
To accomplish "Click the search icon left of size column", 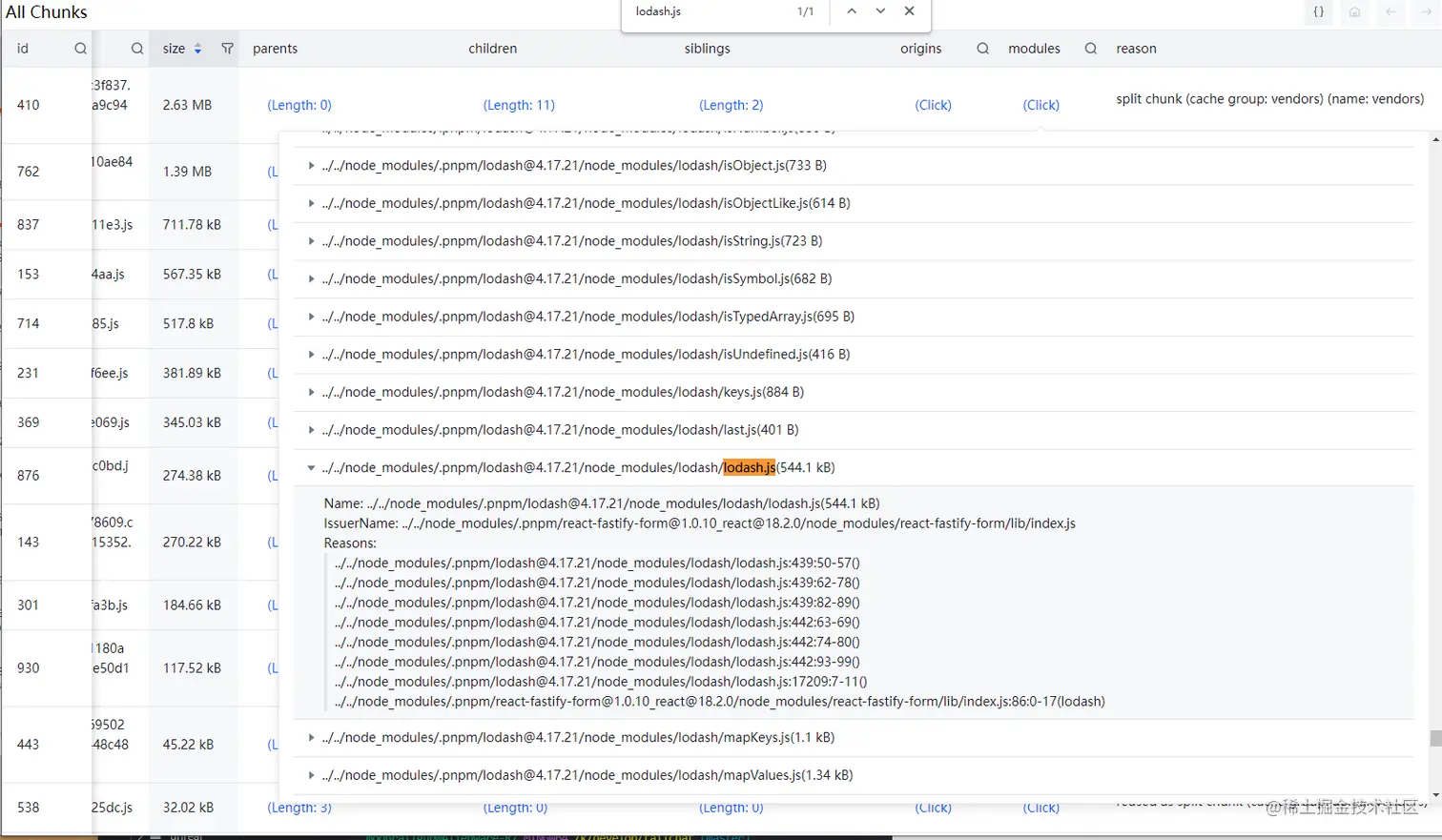I will click(x=137, y=49).
